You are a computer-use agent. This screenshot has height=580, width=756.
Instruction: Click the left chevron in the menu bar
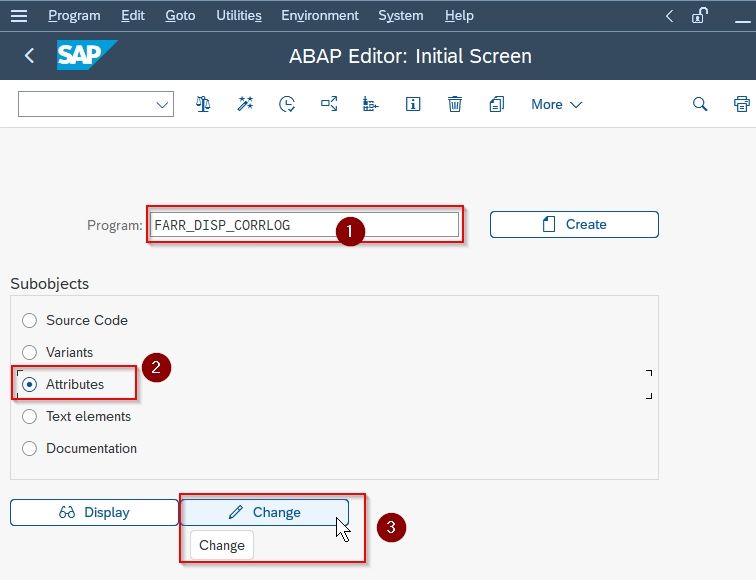[x=669, y=16]
